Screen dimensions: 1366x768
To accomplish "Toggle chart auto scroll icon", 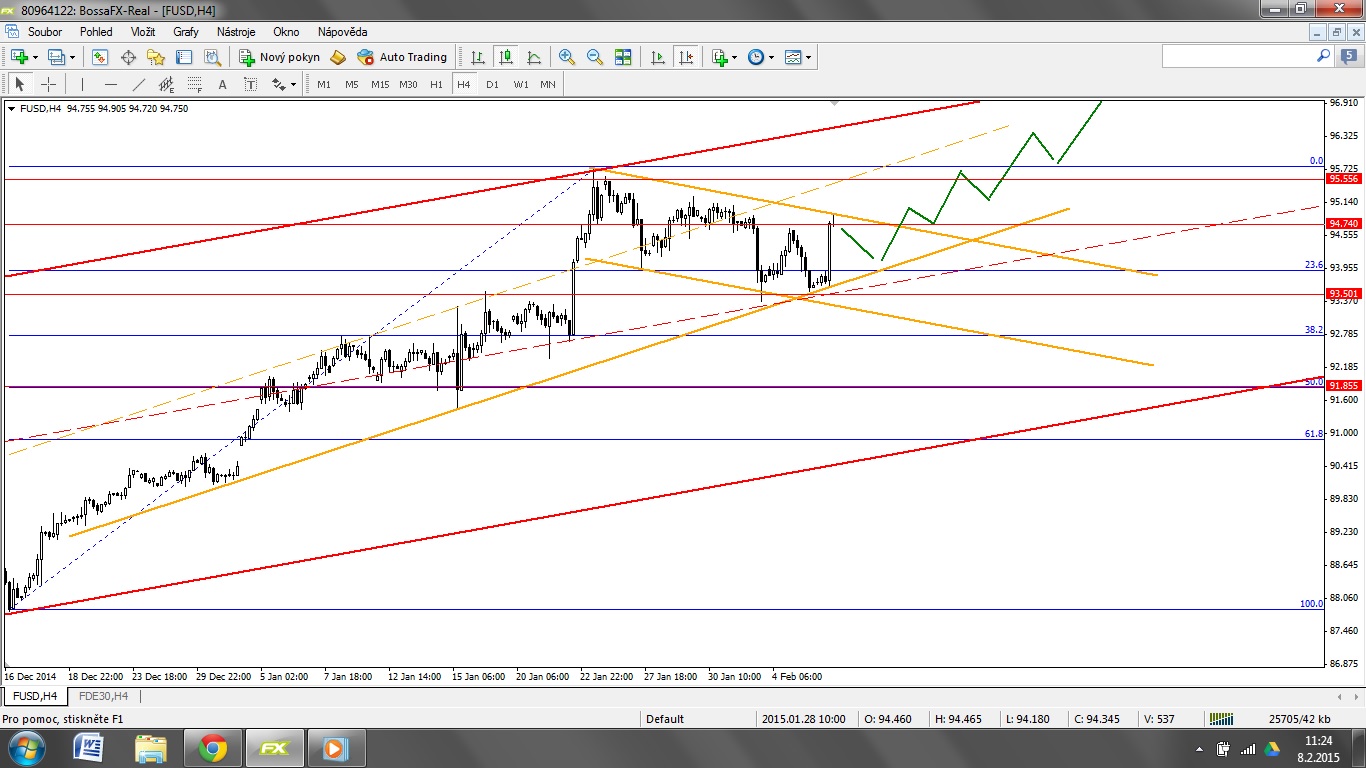I will click(x=658, y=57).
